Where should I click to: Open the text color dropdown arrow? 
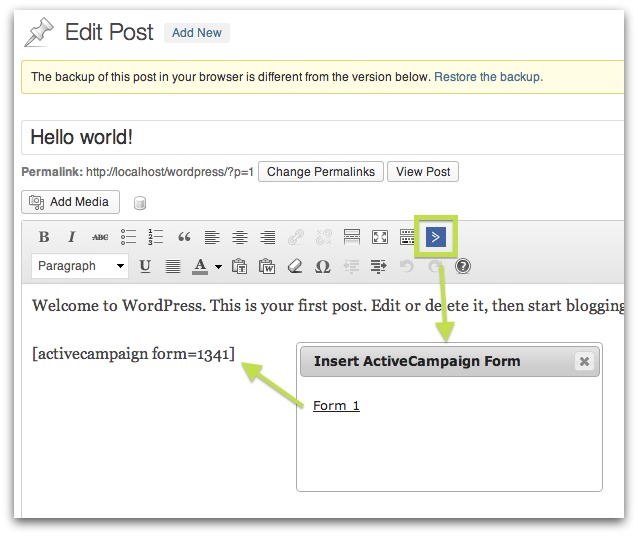point(218,267)
